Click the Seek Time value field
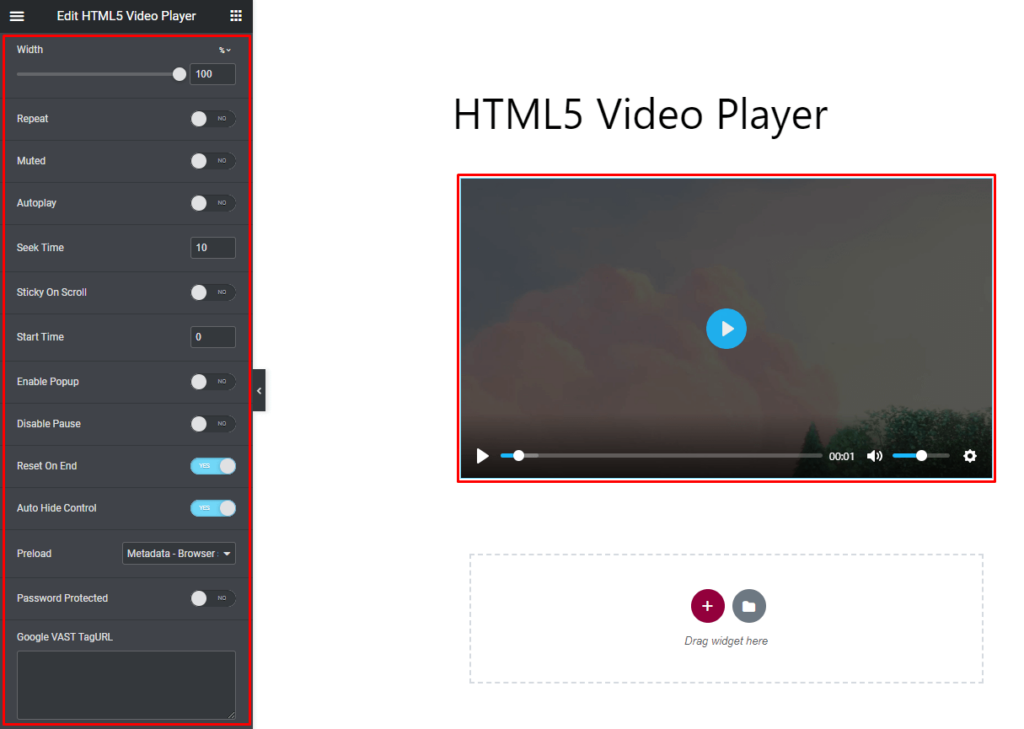This screenshot has width=1024, height=729. tap(212, 247)
